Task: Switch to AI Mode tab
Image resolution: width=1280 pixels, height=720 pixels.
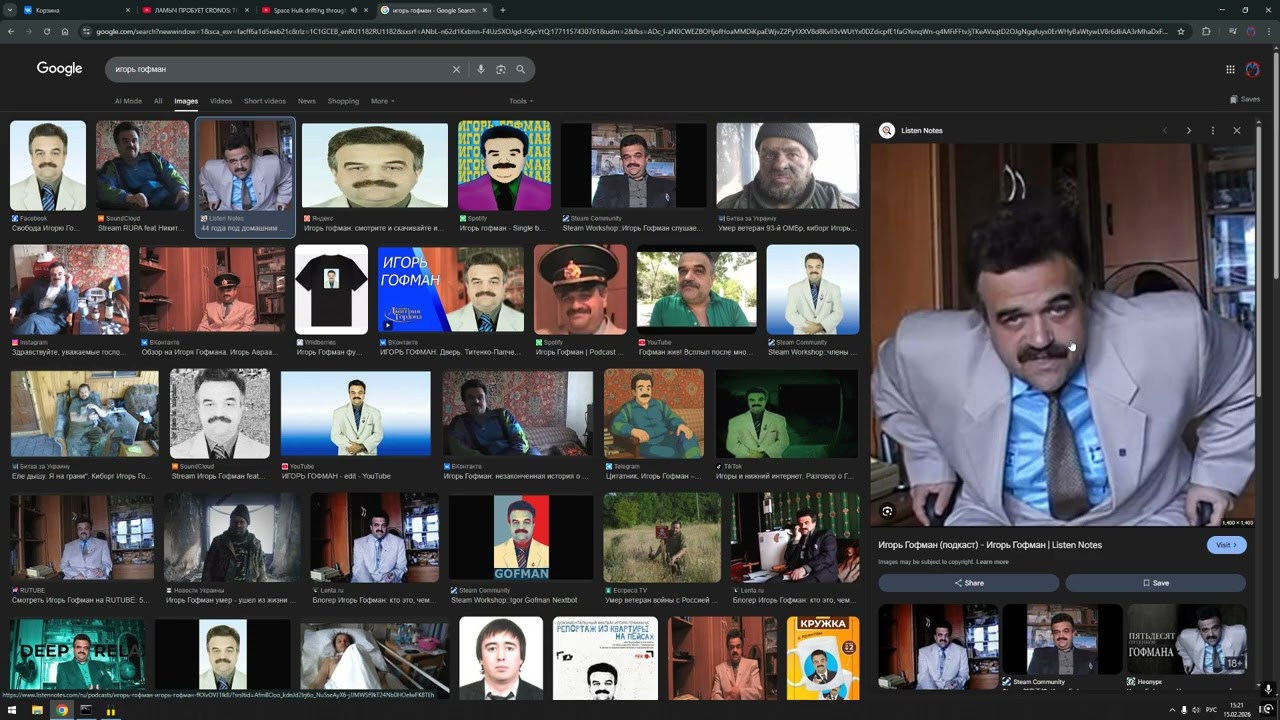Action: (x=128, y=101)
